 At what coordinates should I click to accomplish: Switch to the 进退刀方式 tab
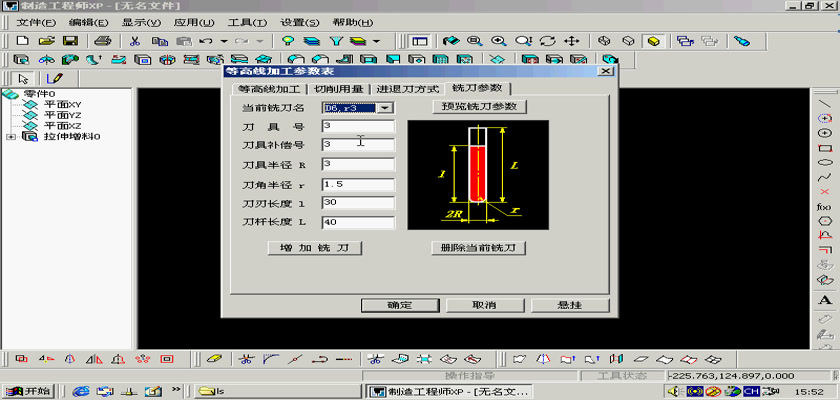408,89
